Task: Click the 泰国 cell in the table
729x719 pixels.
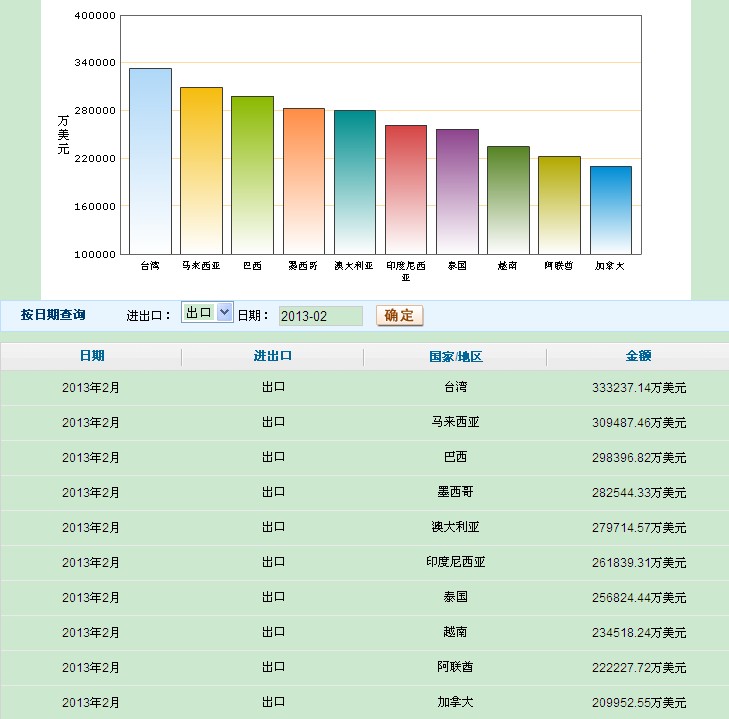Action: pyautogui.click(x=456, y=597)
